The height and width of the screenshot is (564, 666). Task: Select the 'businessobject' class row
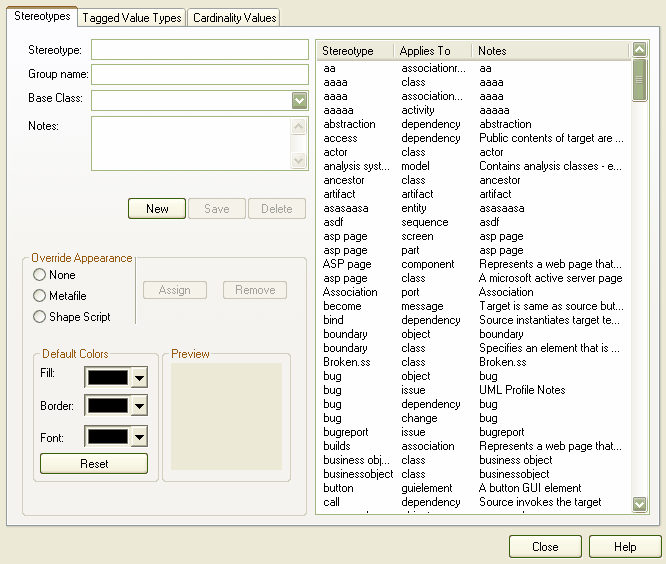coord(474,474)
